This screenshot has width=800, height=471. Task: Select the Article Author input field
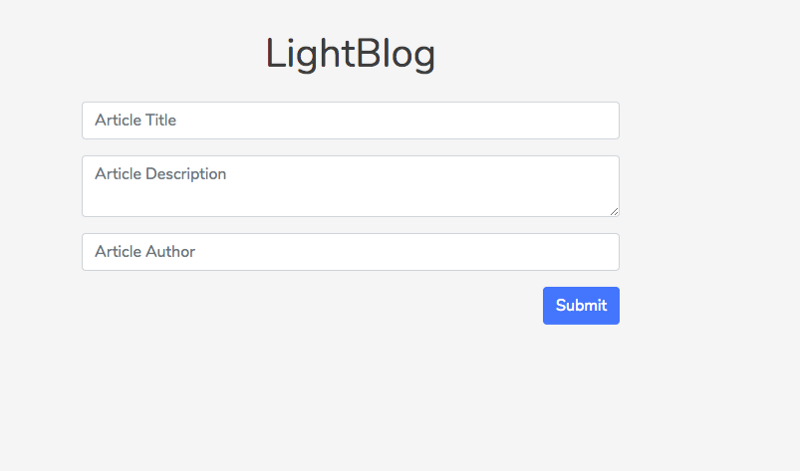350,252
